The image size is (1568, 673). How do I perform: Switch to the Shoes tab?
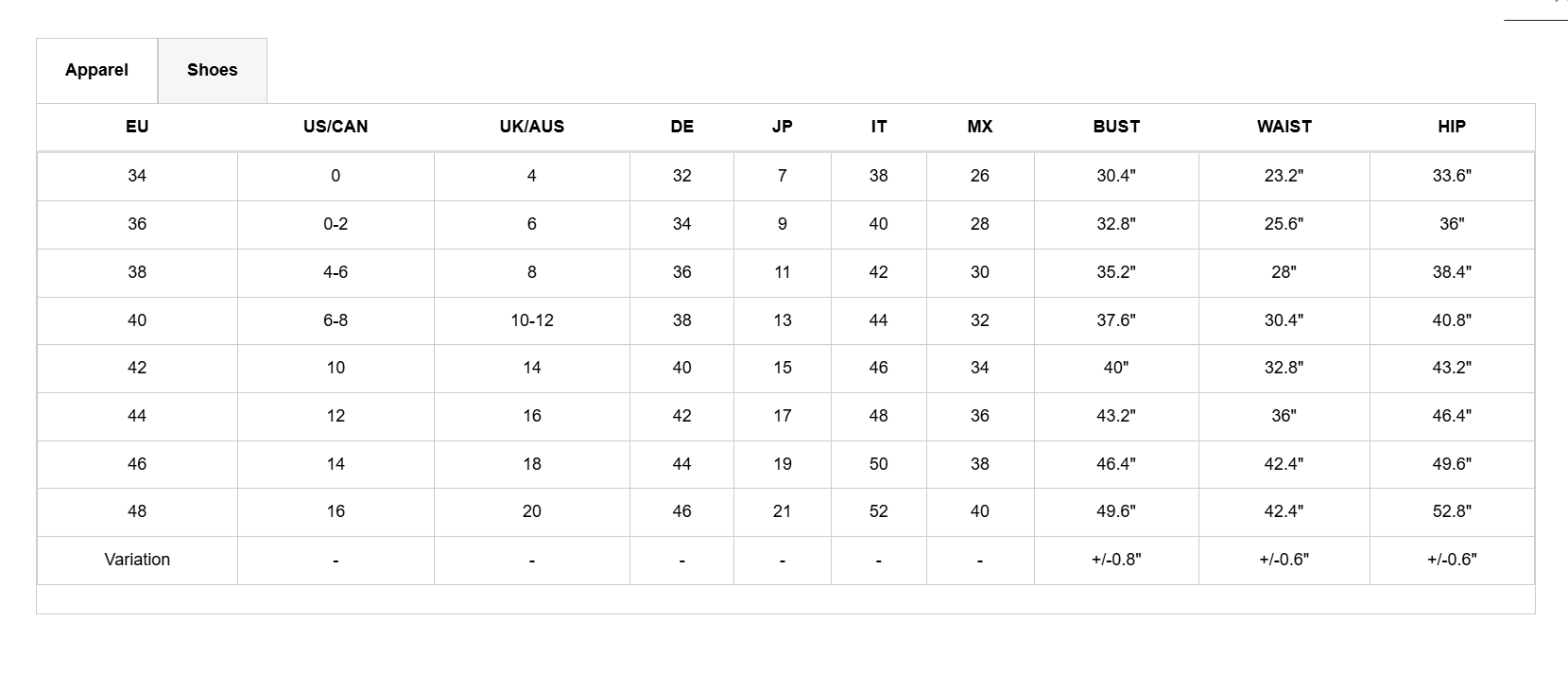pos(212,70)
